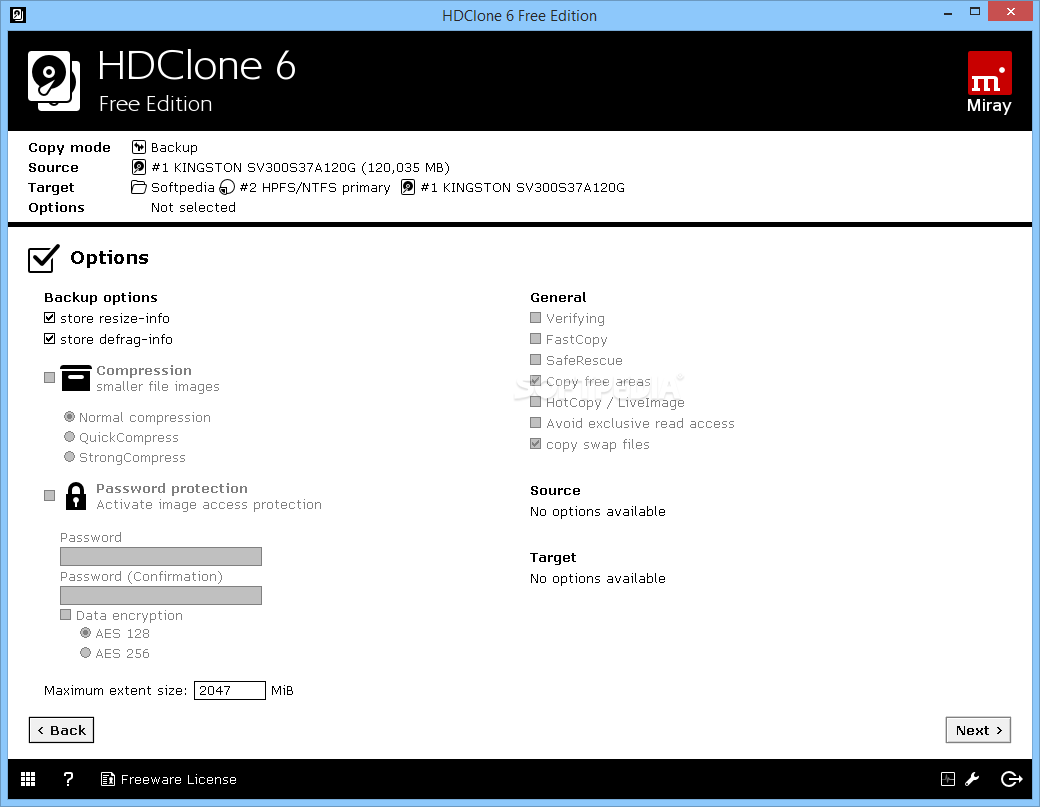This screenshot has height=807, width=1040.
Task: Click the Password input field
Action: click(161, 556)
